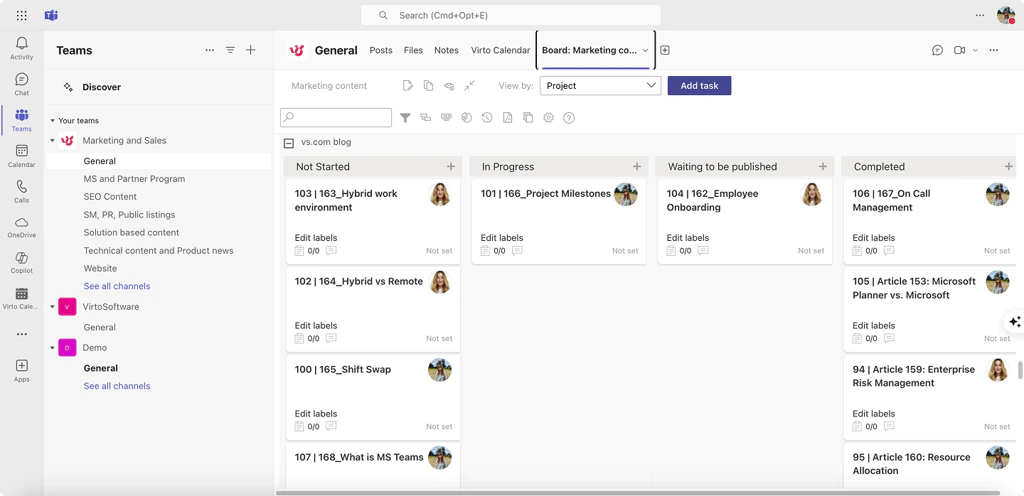Open the app launcher grid icon
The image size is (1024, 496).
(22, 15)
